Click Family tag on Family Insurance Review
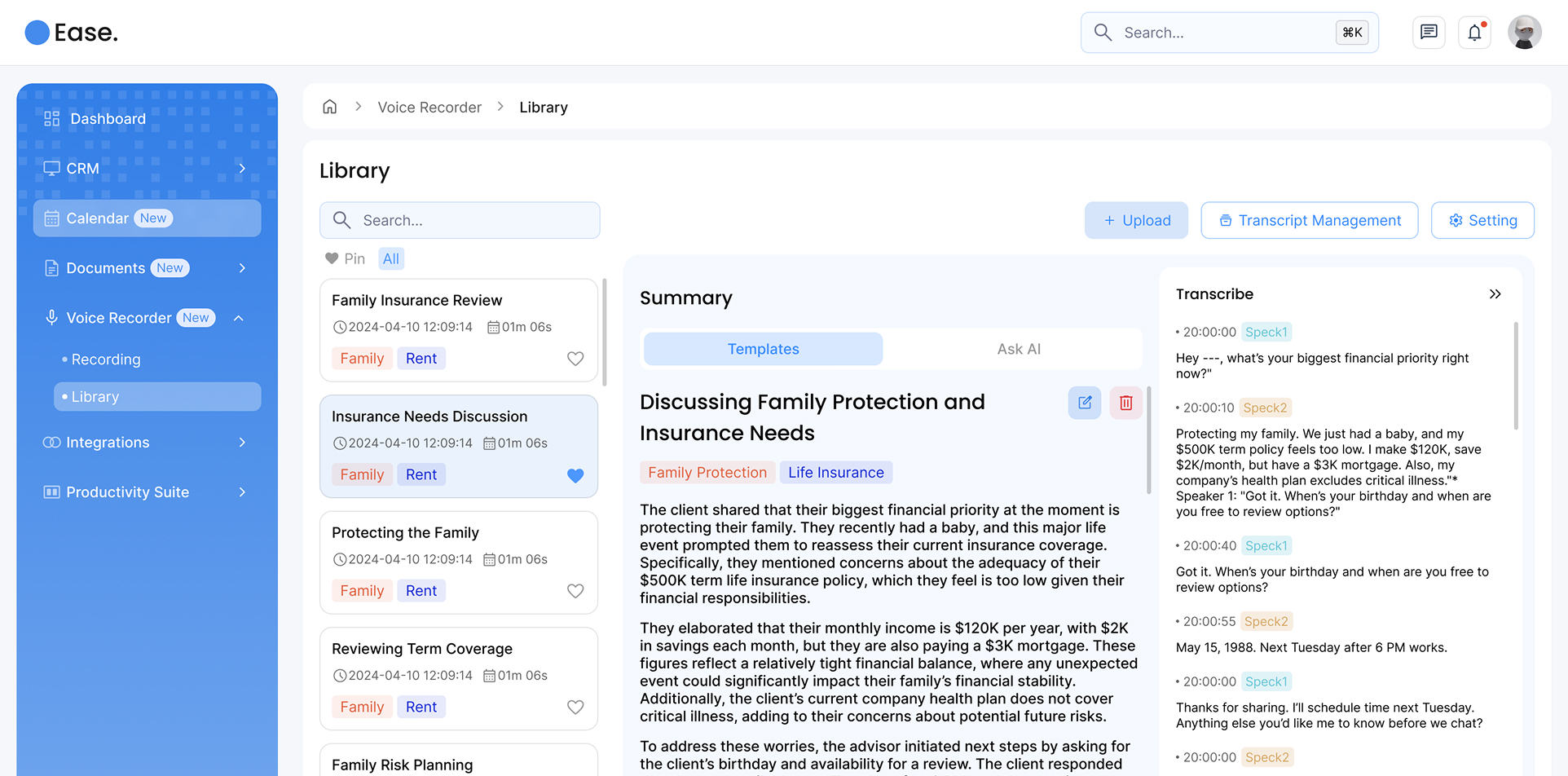 coord(362,359)
